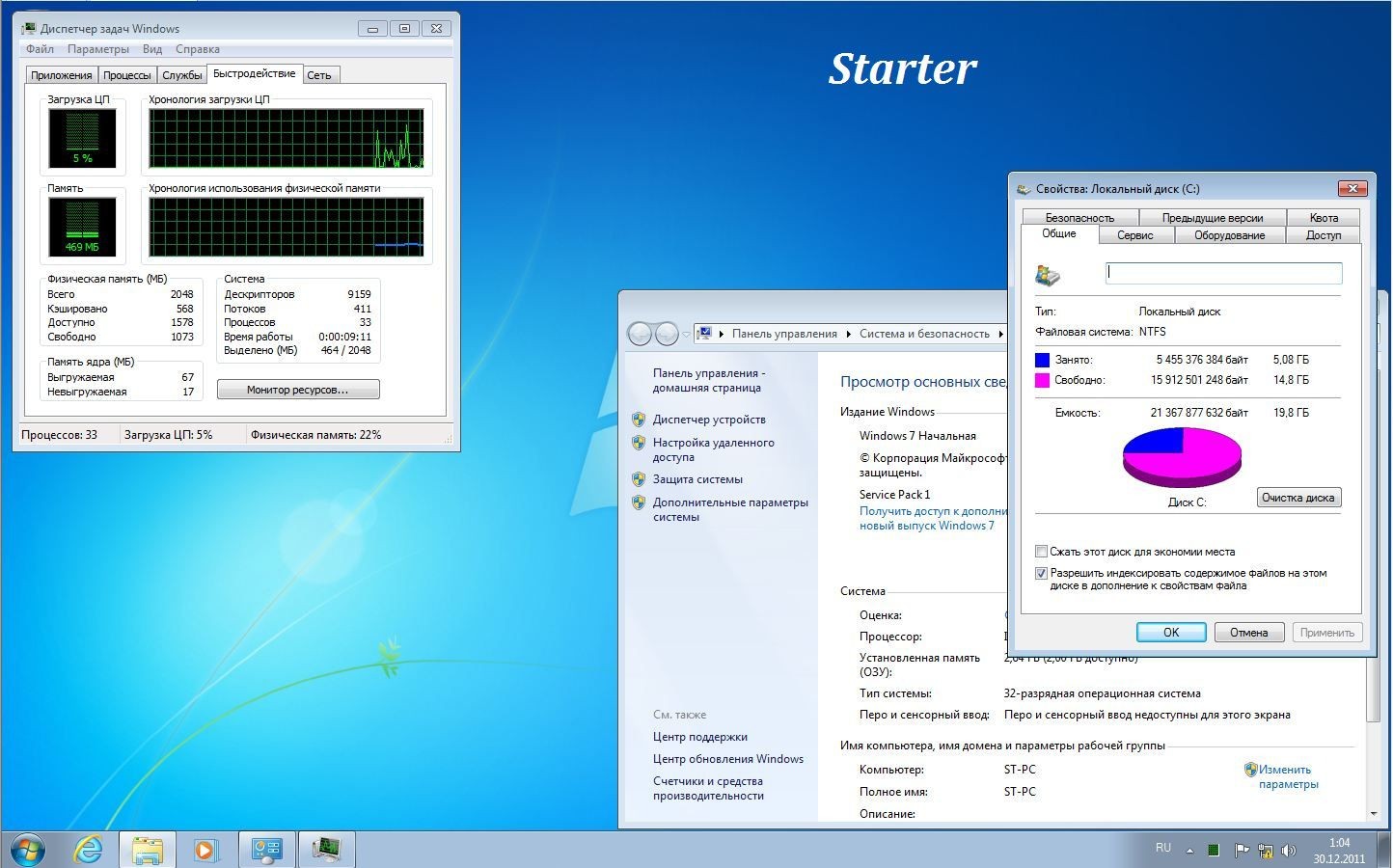Toggle 'Сжать этот диск' checkbox
This screenshot has height=868, width=1393.
1041,552
